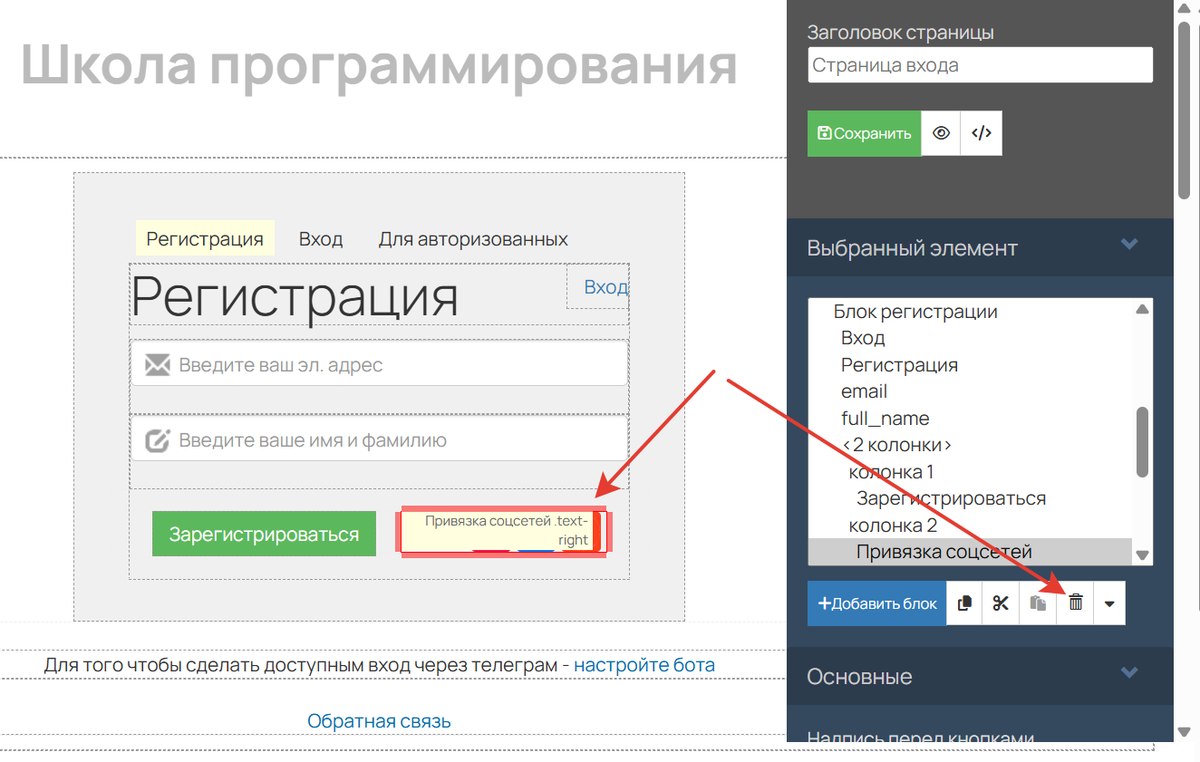The image size is (1200, 762).
Task: Select the Регистрация tree item
Action: coord(899,365)
